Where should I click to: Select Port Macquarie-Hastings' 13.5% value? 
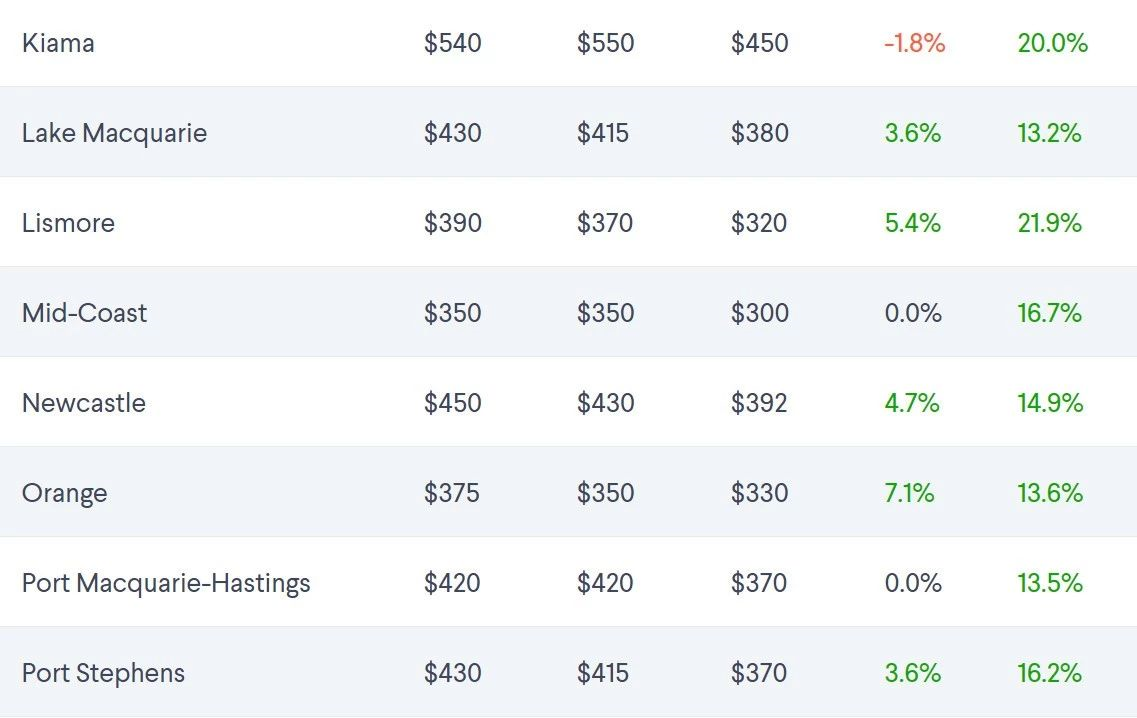point(1050,583)
